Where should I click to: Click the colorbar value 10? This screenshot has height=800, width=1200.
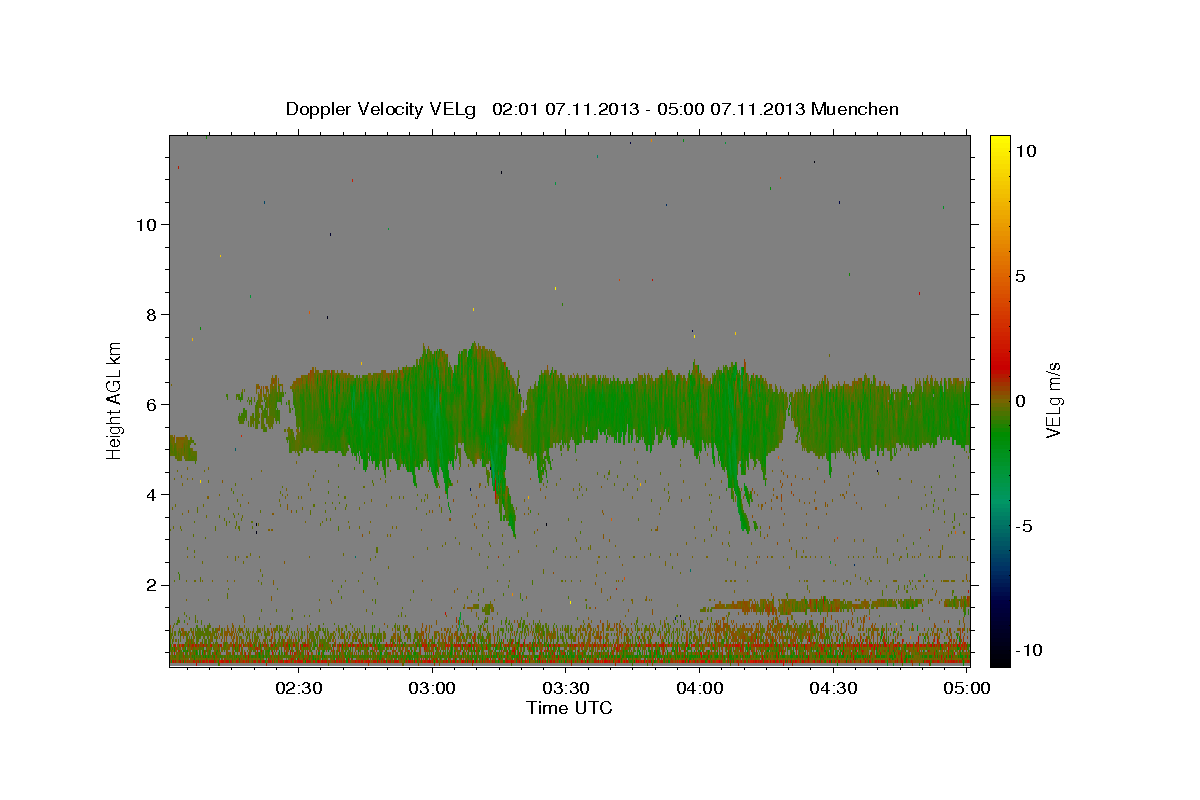tap(1025, 151)
